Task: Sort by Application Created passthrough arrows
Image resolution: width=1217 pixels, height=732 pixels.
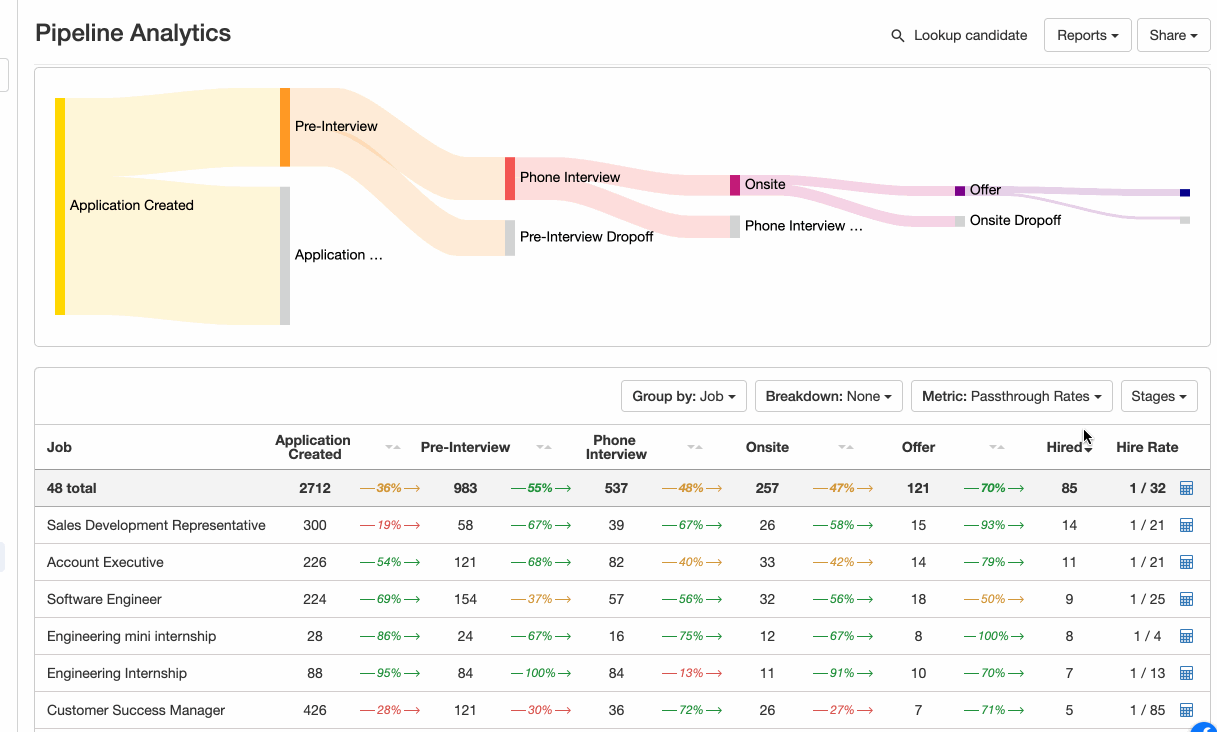Action: point(393,447)
